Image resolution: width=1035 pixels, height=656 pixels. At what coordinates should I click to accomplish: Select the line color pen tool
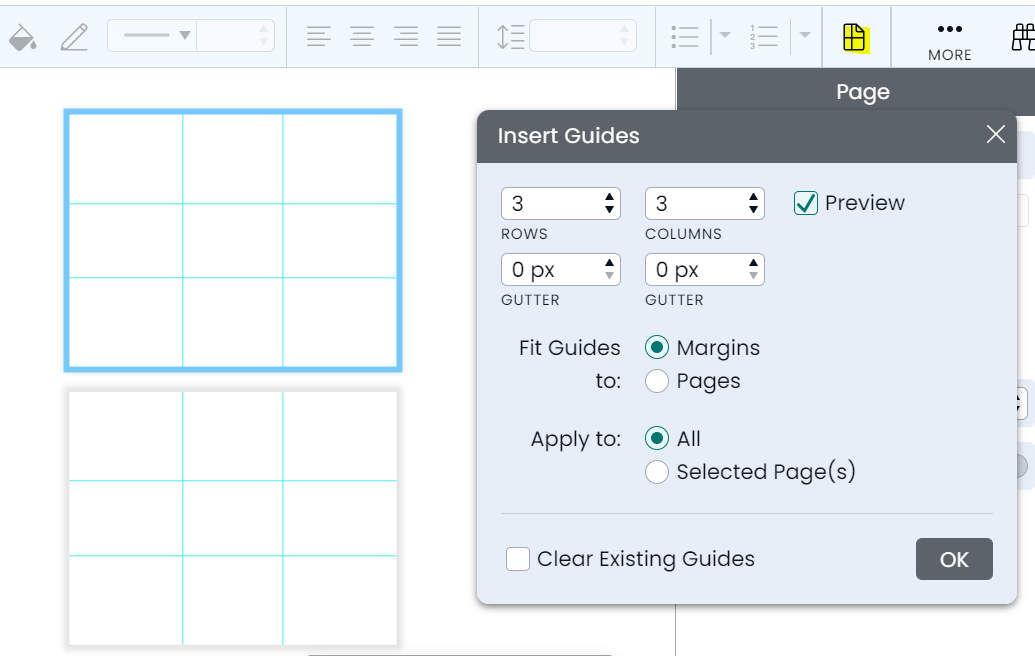[74, 37]
